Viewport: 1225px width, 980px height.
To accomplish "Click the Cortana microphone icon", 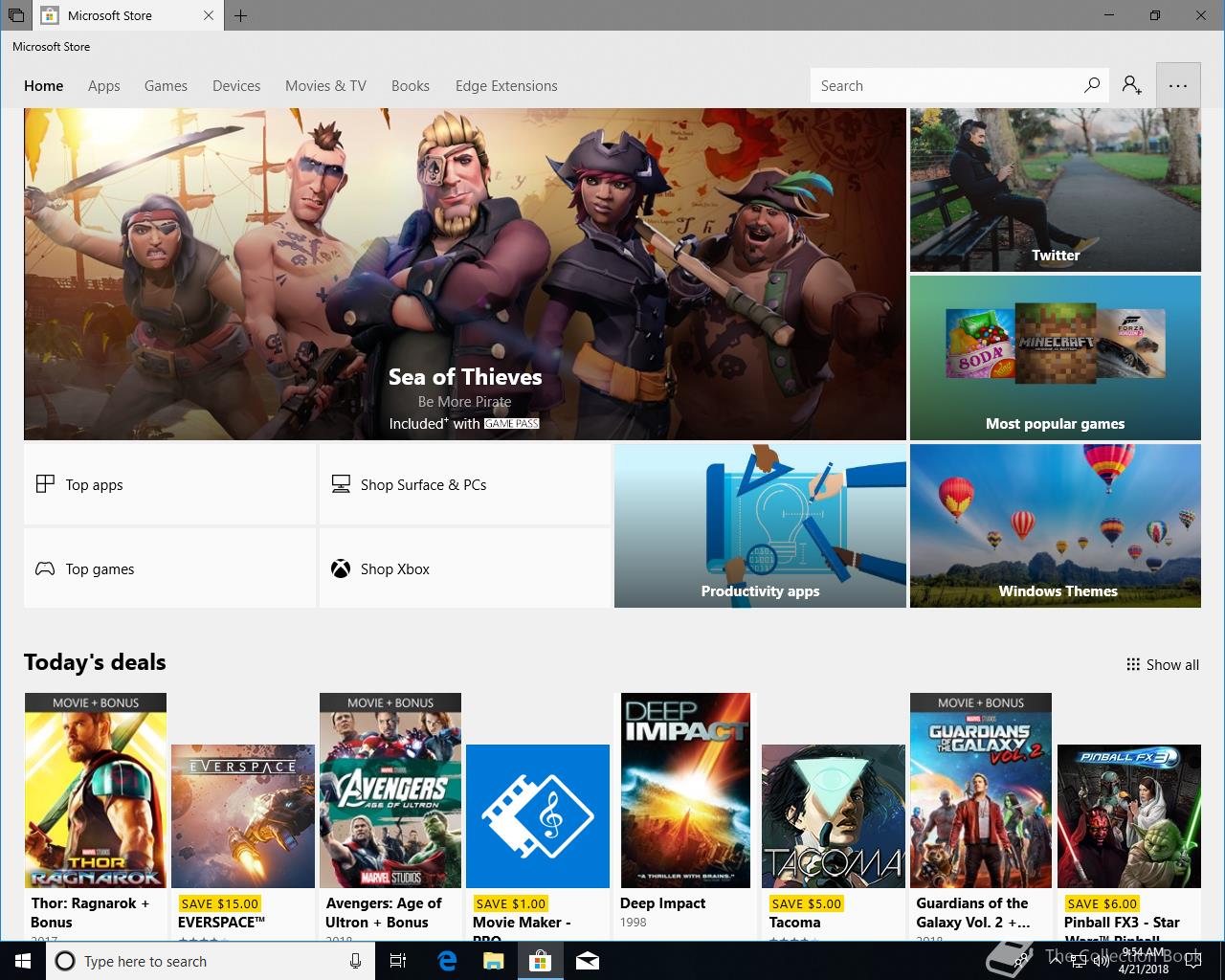I will coord(355,961).
